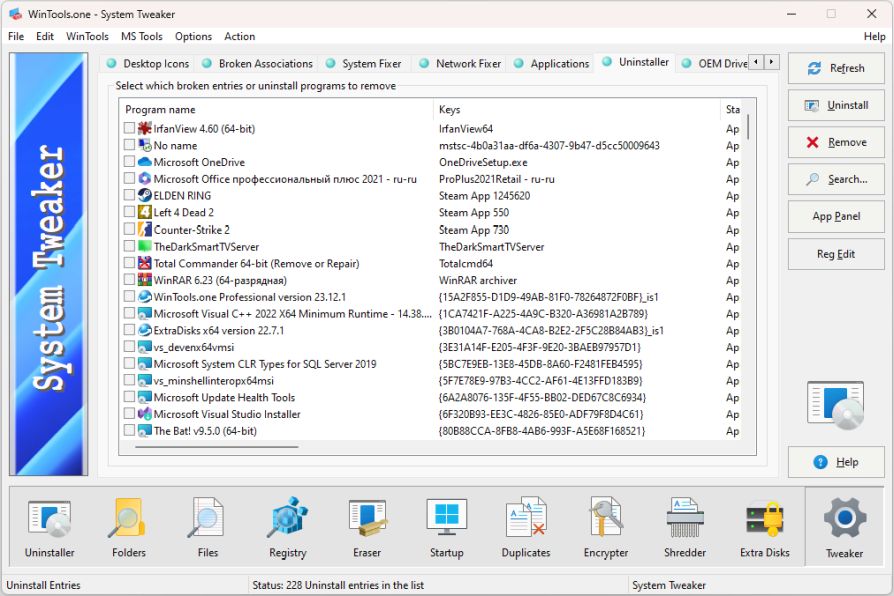This screenshot has height=596, width=894.
Task: Switch to the Applications tab
Action: pyautogui.click(x=551, y=63)
